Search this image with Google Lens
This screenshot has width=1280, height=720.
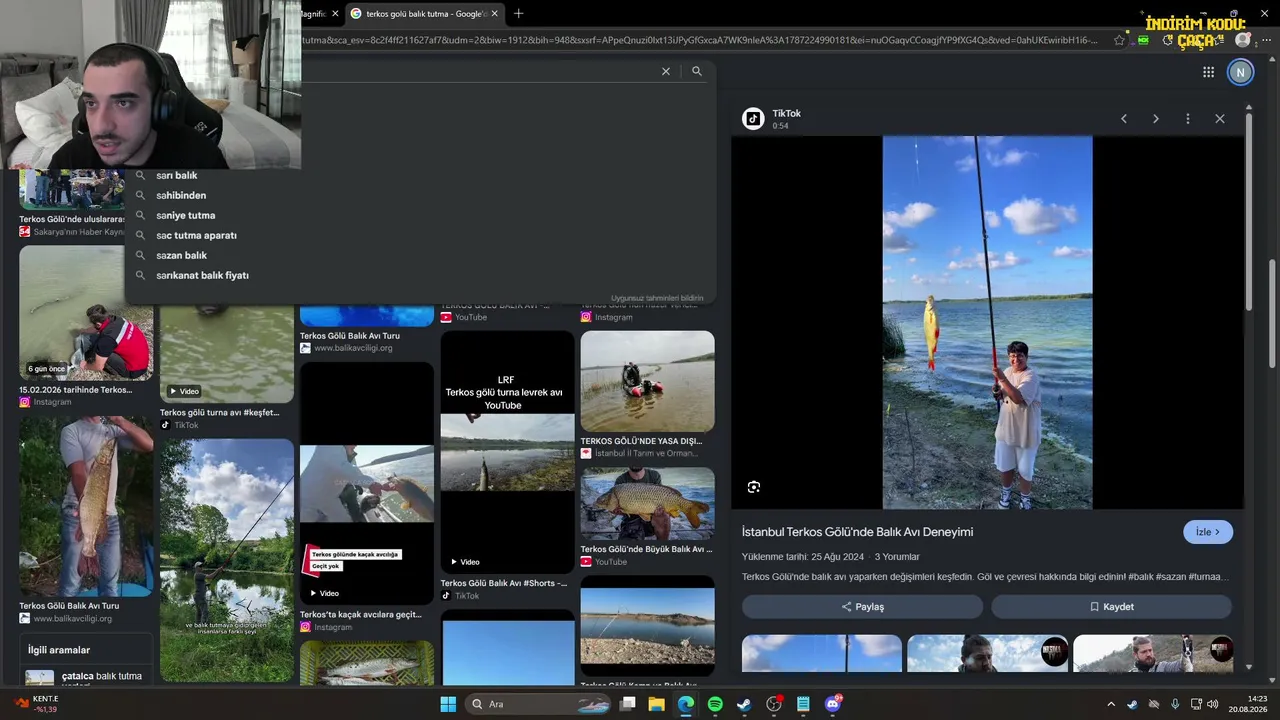[754, 487]
